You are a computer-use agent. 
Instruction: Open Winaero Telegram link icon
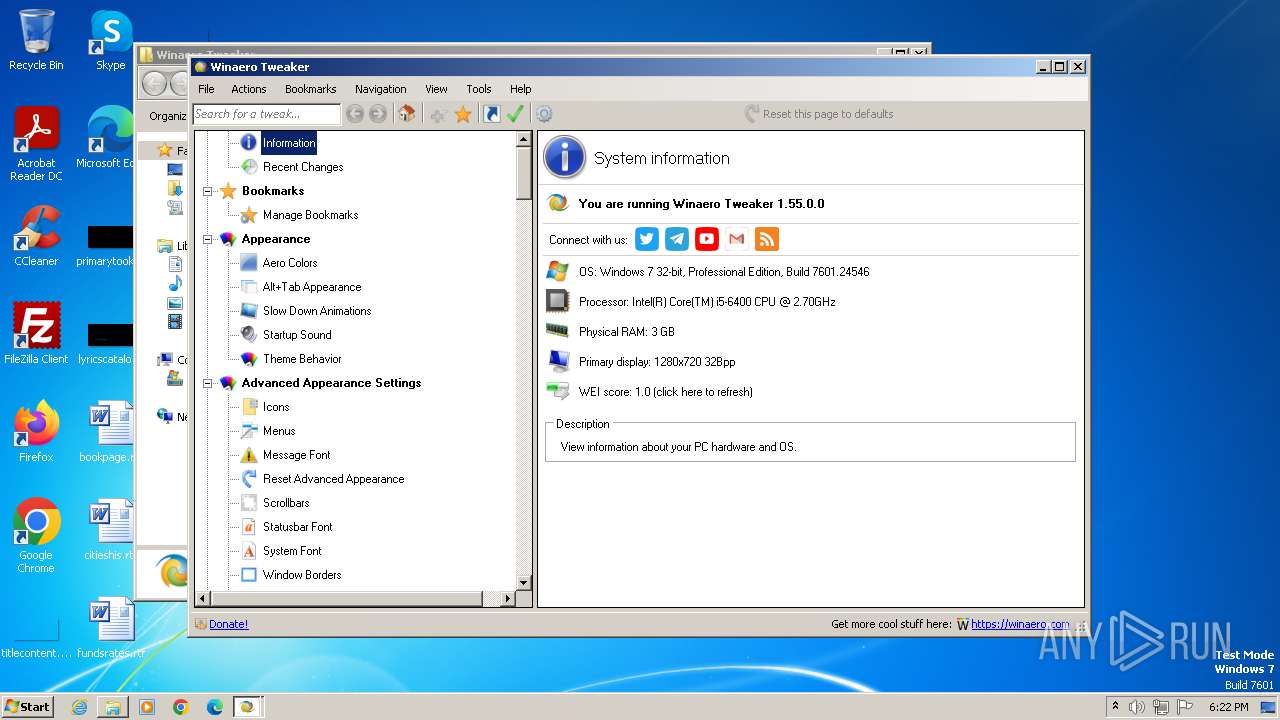point(677,239)
